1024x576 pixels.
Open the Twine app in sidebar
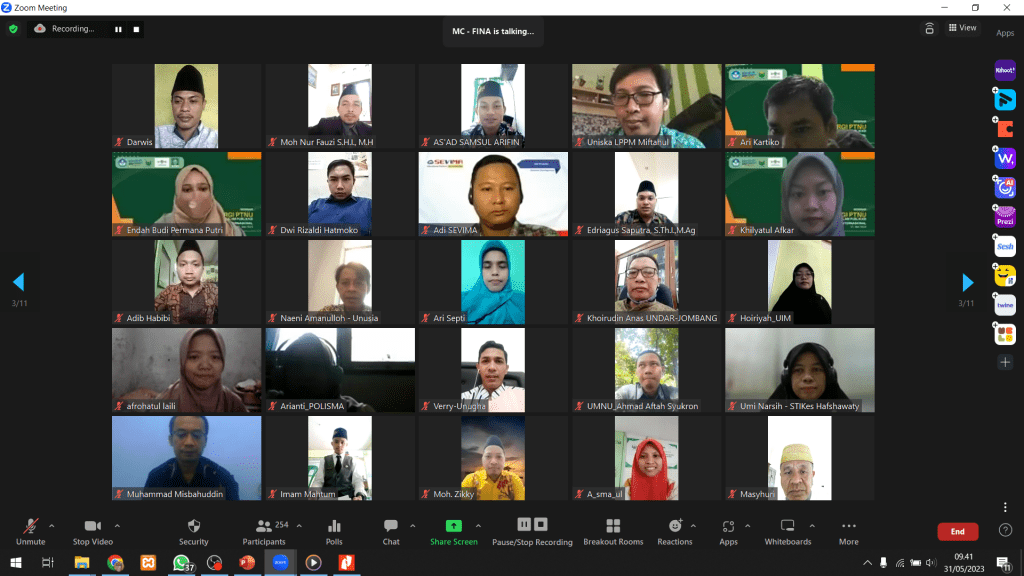coord(1005,305)
